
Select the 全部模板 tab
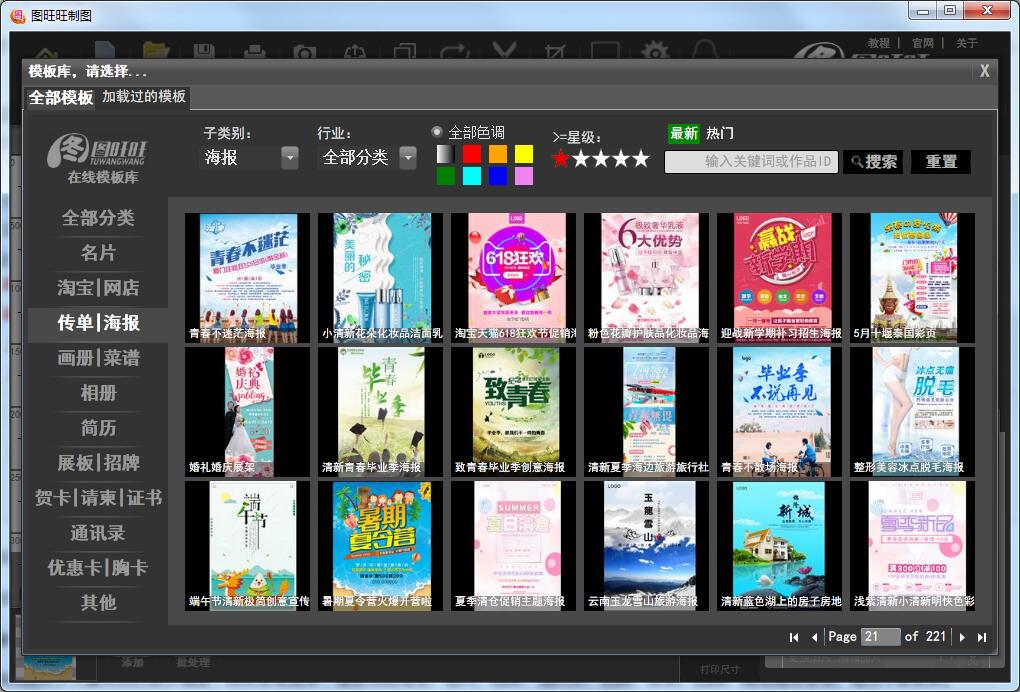(60, 99)
